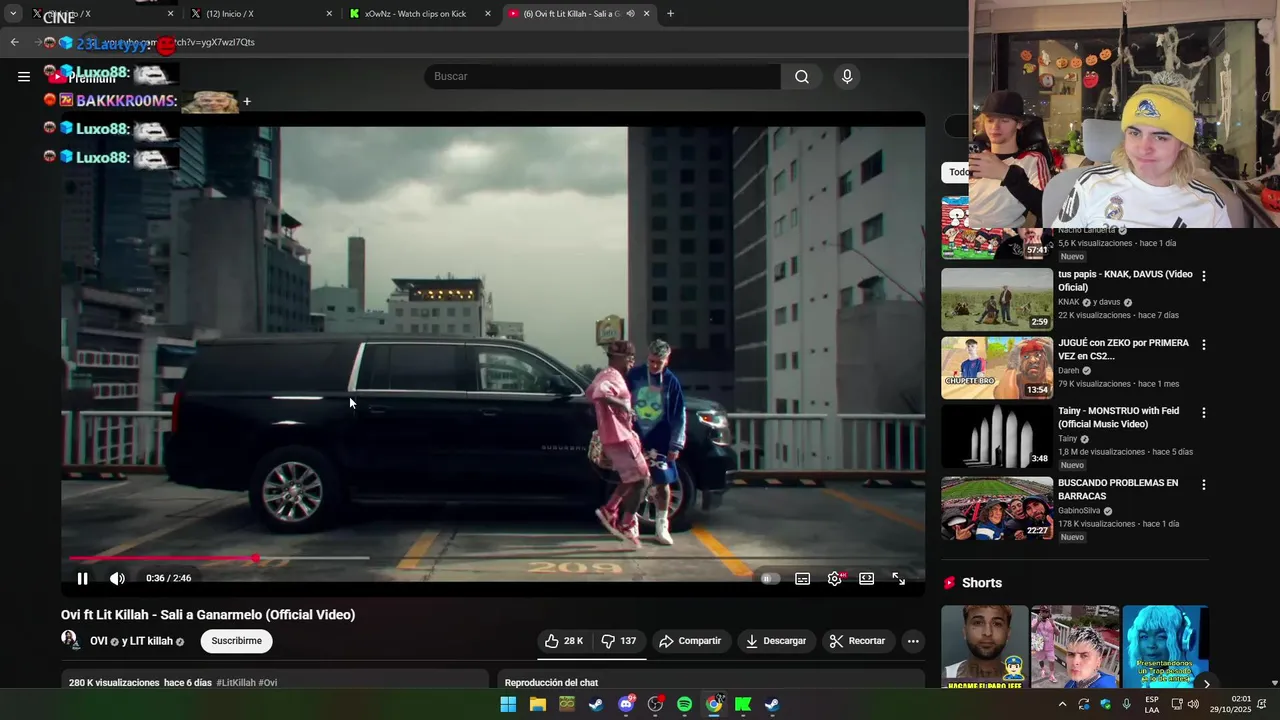
Task: Start voice search with the microphone icon
Action: click(x=847, y=76)
